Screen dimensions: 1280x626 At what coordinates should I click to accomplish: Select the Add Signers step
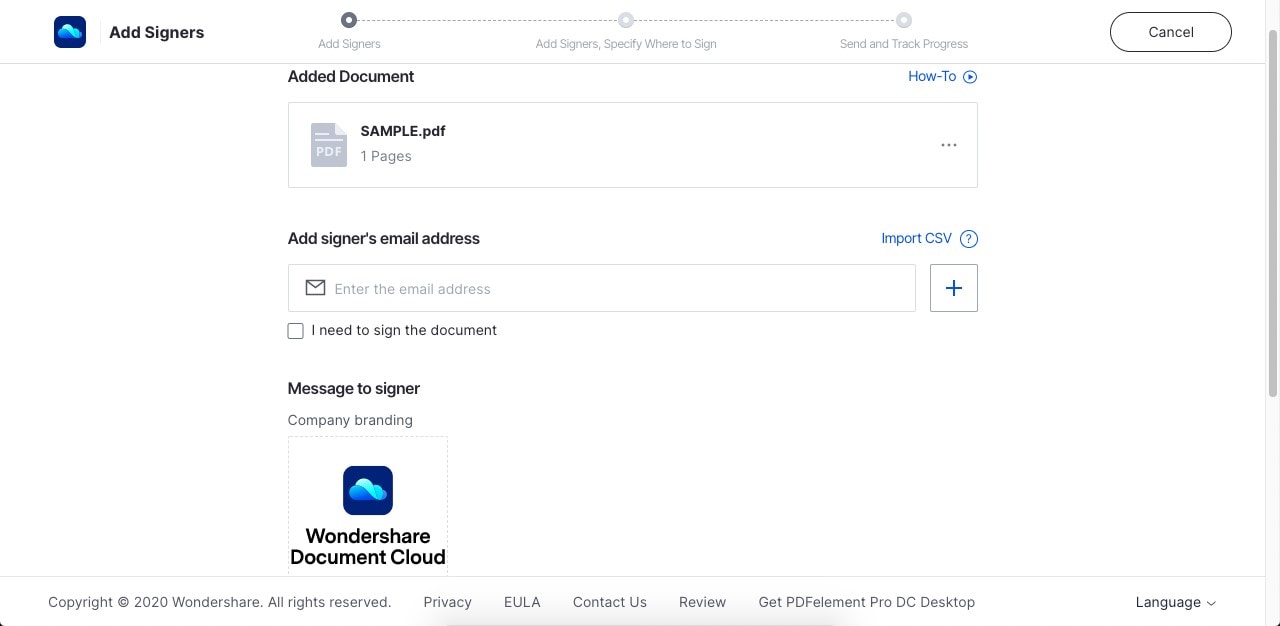[349, 20]
